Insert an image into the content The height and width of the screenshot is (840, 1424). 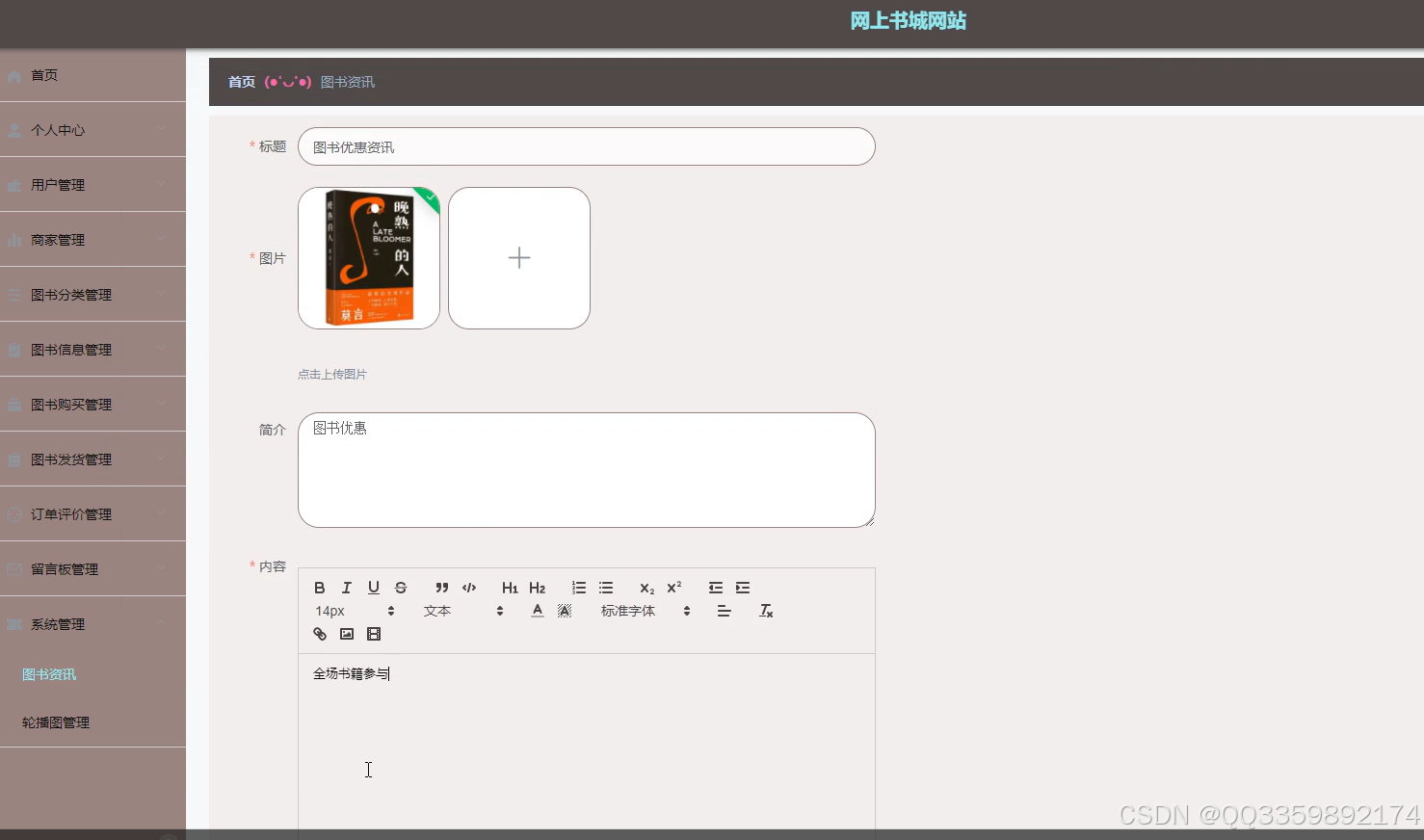point(347,634)
